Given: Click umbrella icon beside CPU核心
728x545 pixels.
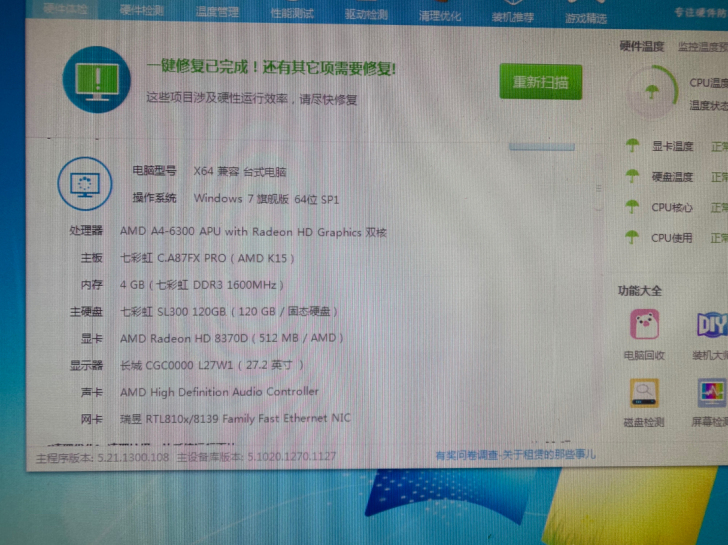Looking at the screenshot, I should [x=632, y=207].
